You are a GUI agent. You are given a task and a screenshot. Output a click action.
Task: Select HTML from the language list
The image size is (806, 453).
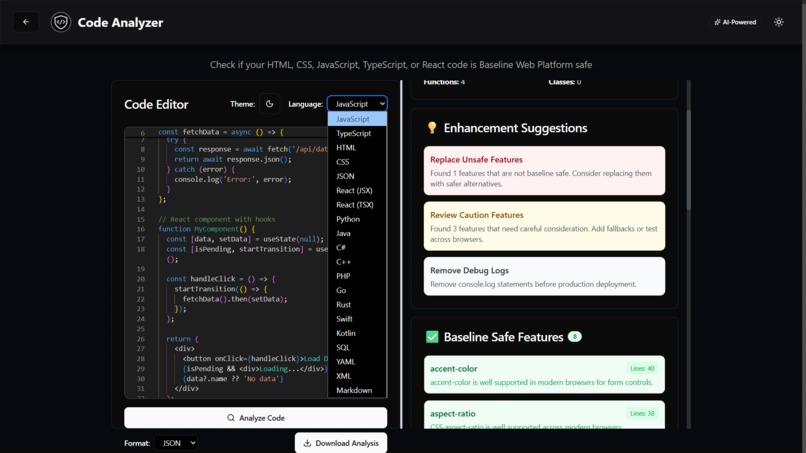tap(357, 148)
